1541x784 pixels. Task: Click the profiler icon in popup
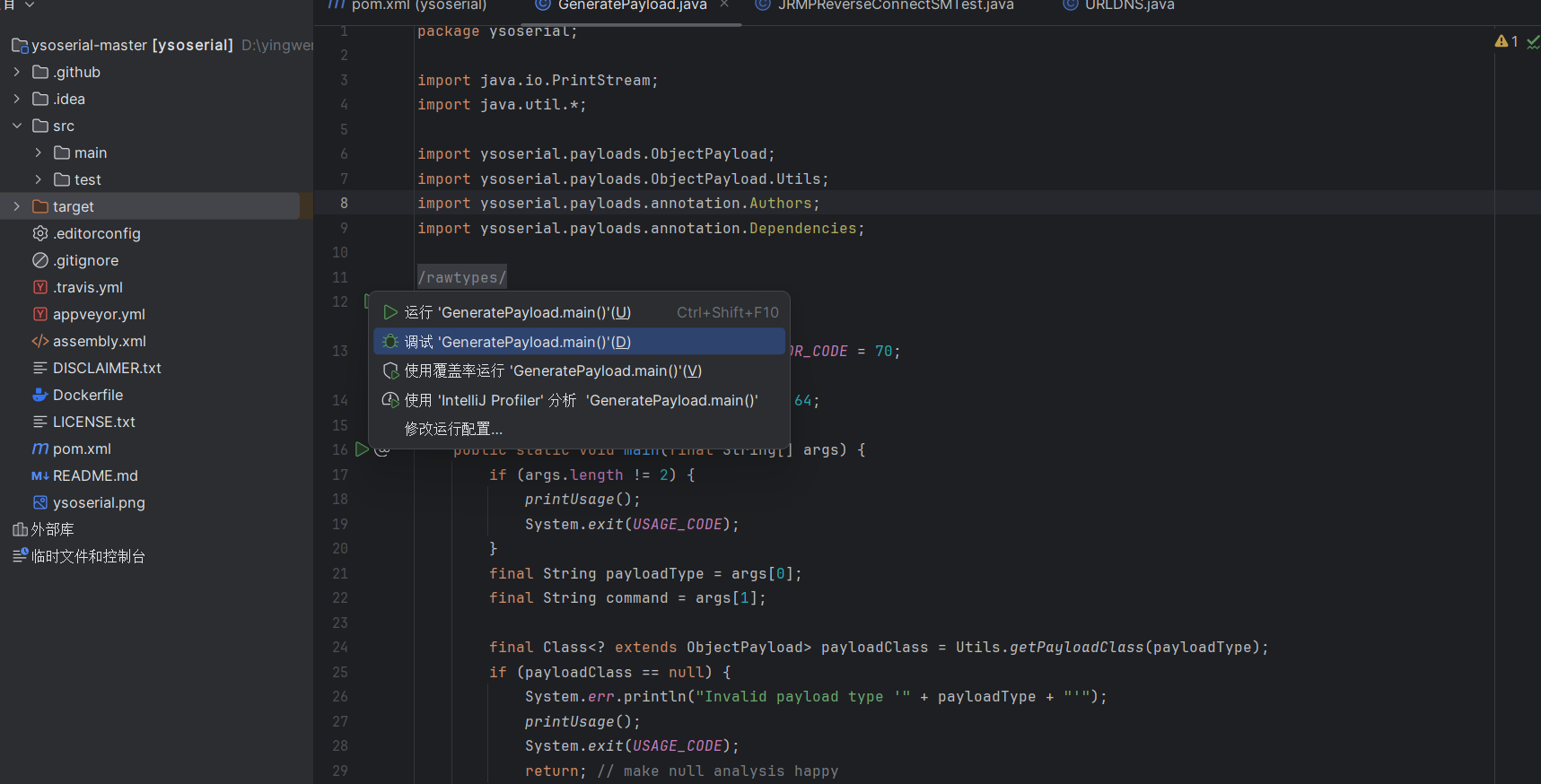390,400
